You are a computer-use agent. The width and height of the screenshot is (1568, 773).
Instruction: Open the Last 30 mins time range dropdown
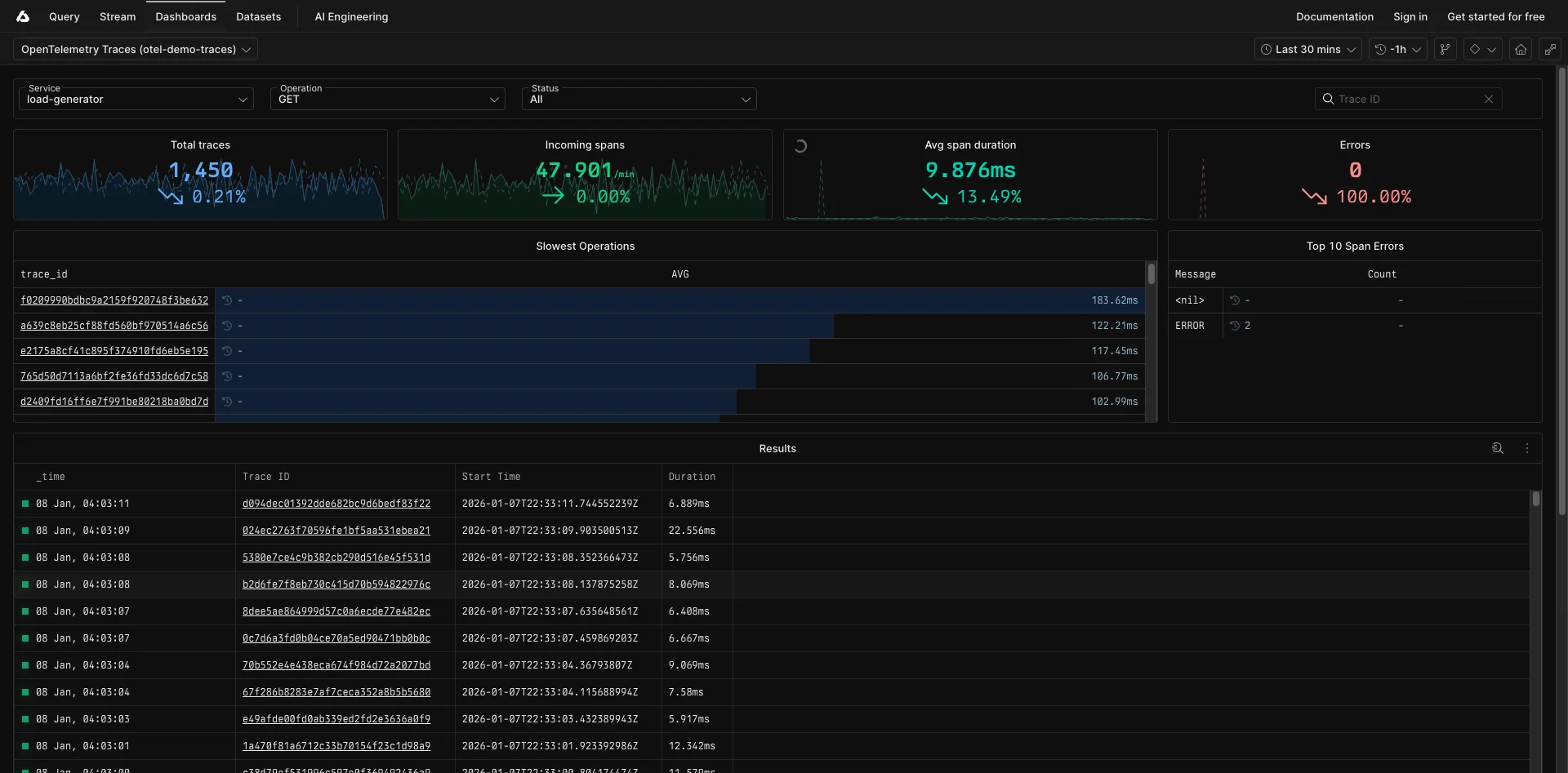pos(1307,49)
